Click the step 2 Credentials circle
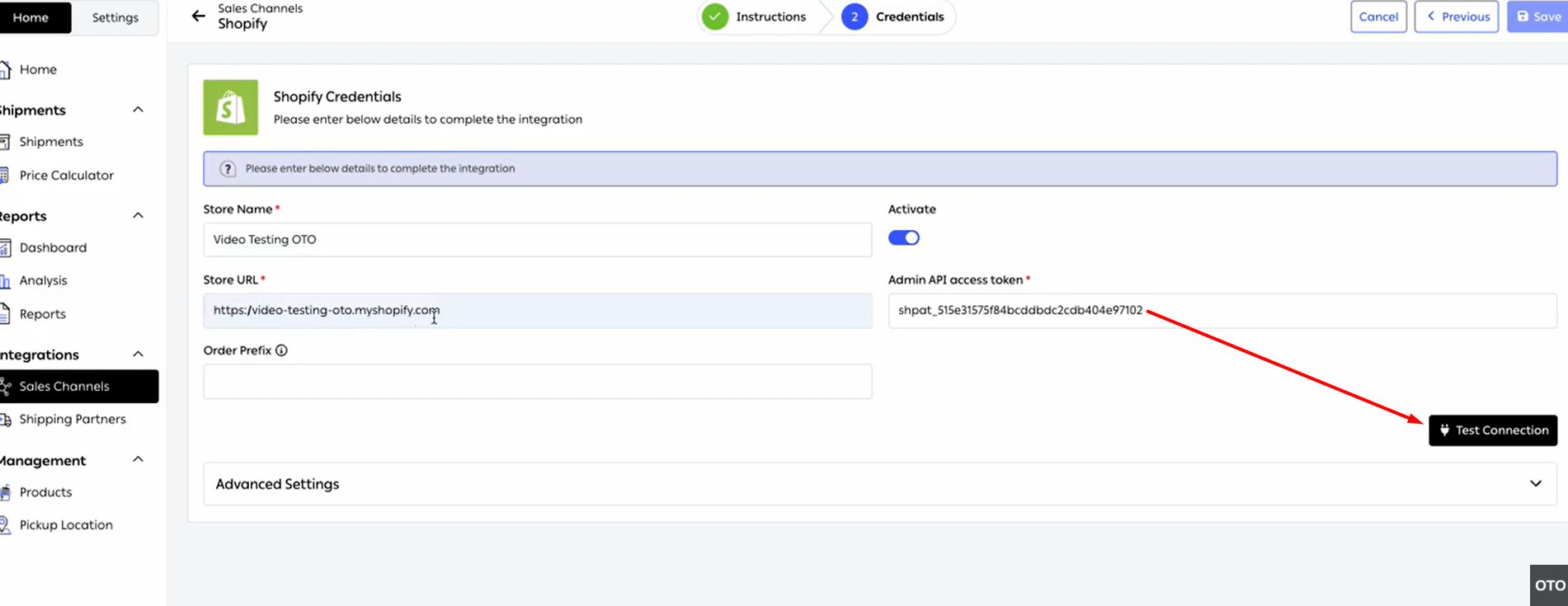Viewport: 1568px width, 606px height. 855,16
